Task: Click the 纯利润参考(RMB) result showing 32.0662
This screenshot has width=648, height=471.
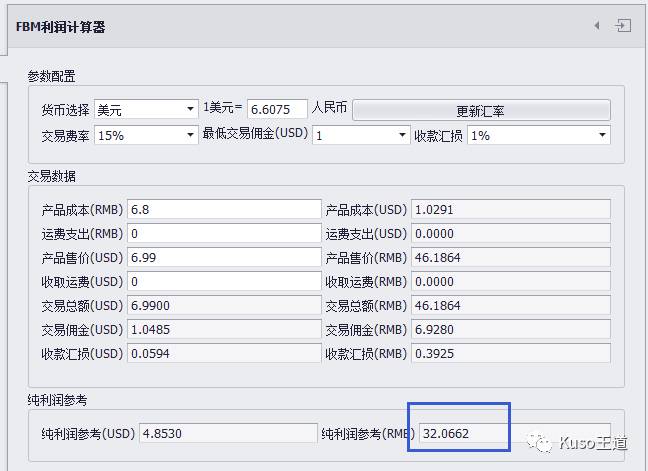Action: (513, 434)
